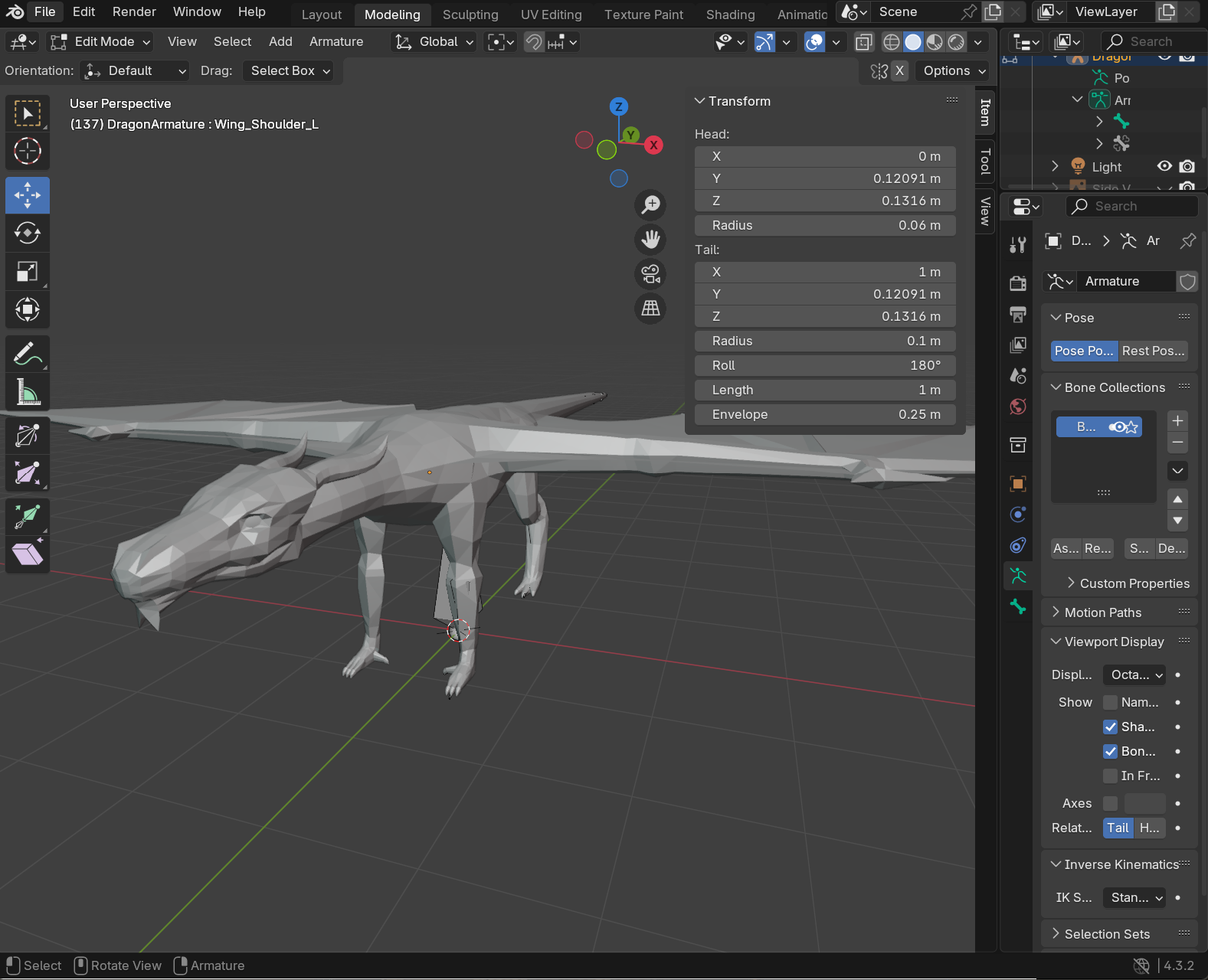Choose the Measure tool

[28, 394]
